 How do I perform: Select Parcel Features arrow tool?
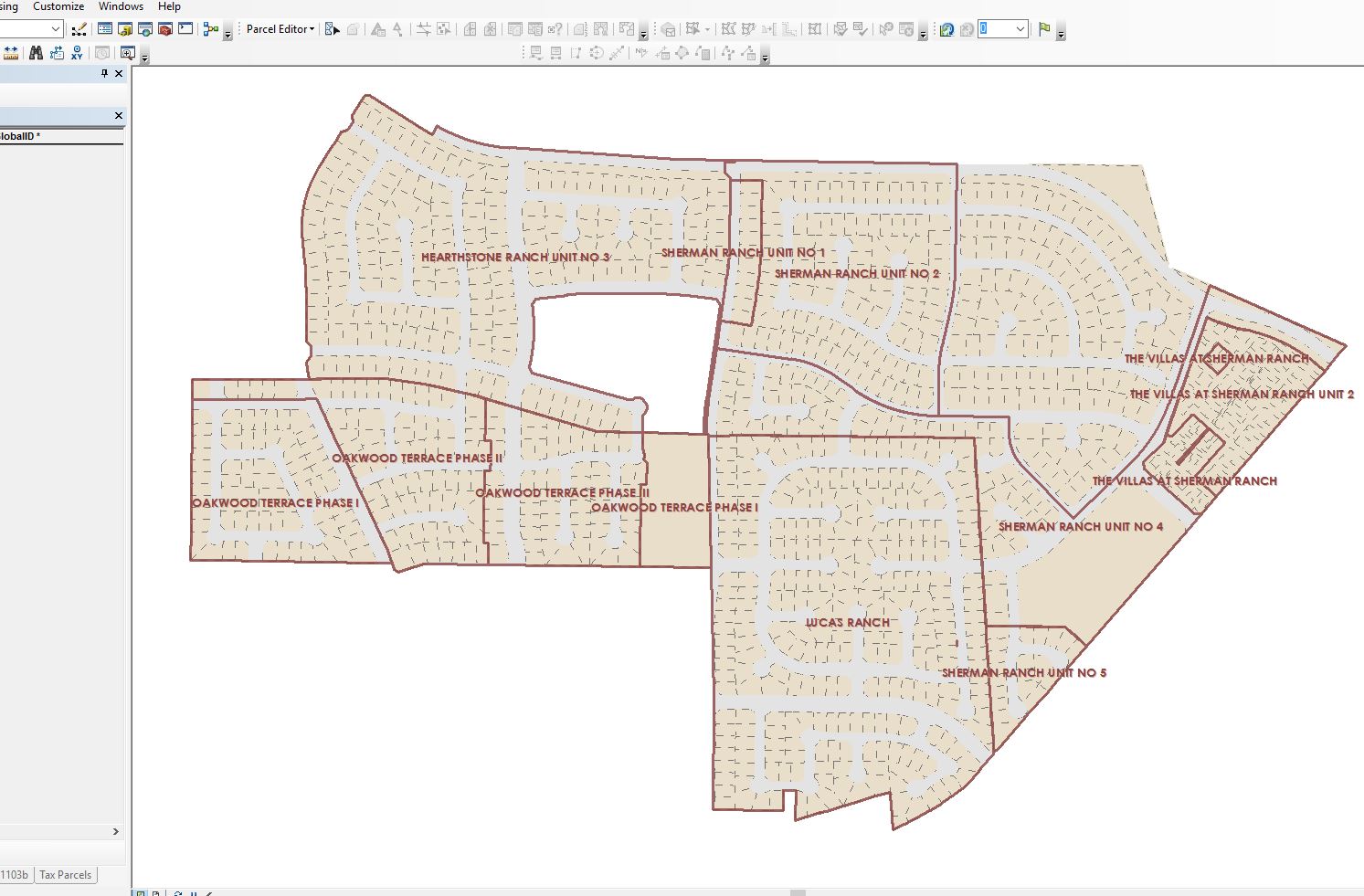(x=332, y=29)
